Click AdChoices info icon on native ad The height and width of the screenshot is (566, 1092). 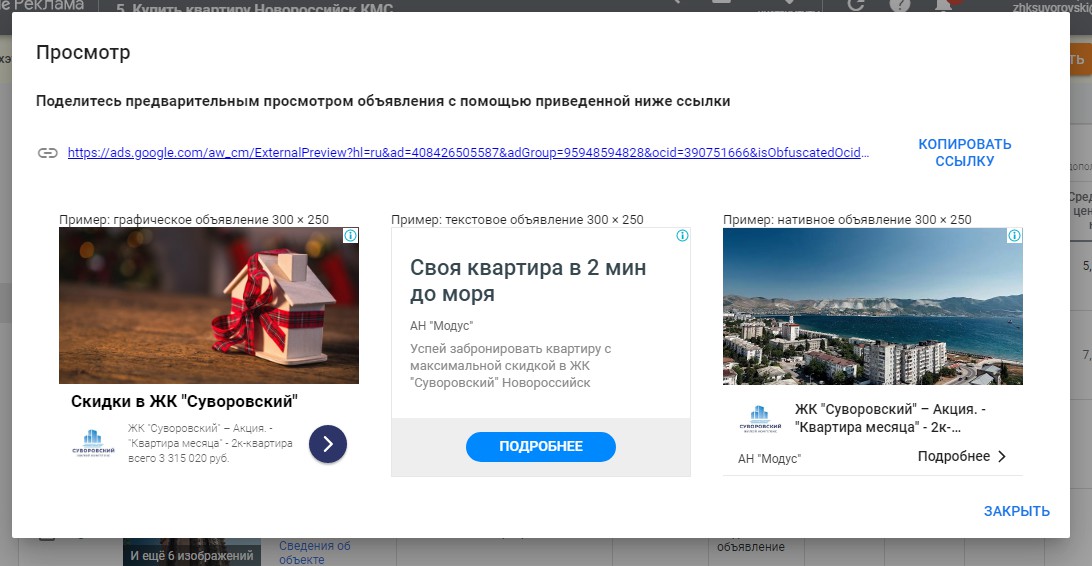[x=1015, y=235]
